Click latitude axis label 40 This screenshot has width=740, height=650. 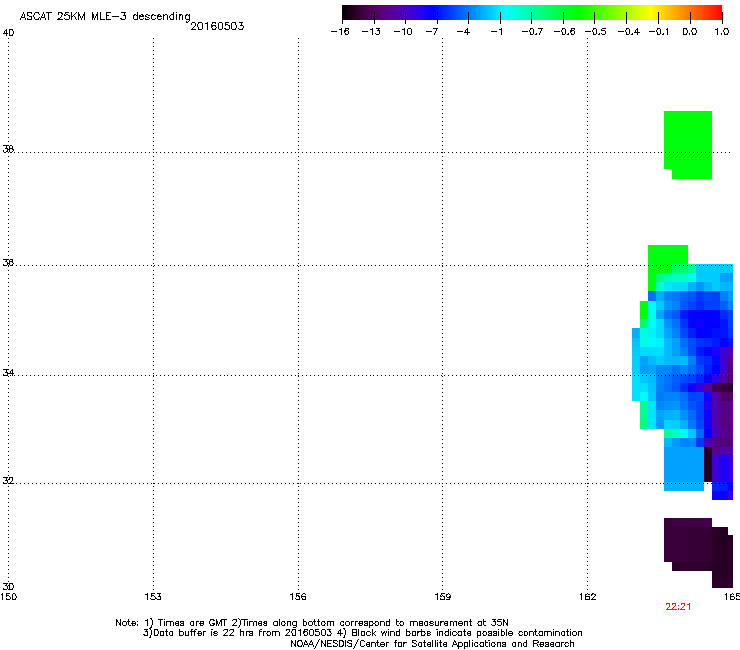[8, 33]
